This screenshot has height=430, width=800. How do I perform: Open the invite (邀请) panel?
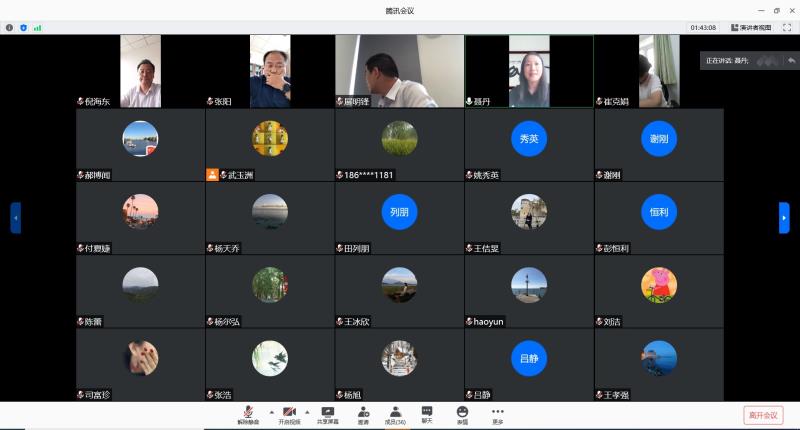tap(363, 415)
